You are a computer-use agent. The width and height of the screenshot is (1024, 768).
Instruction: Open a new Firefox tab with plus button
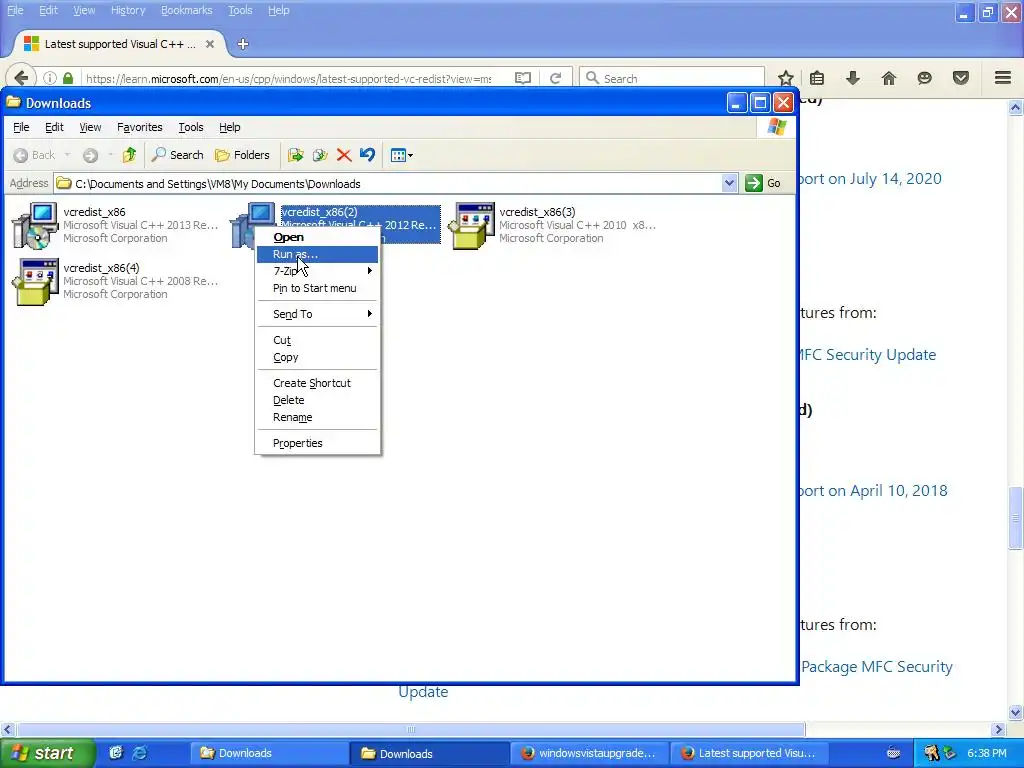pos(243,44)
